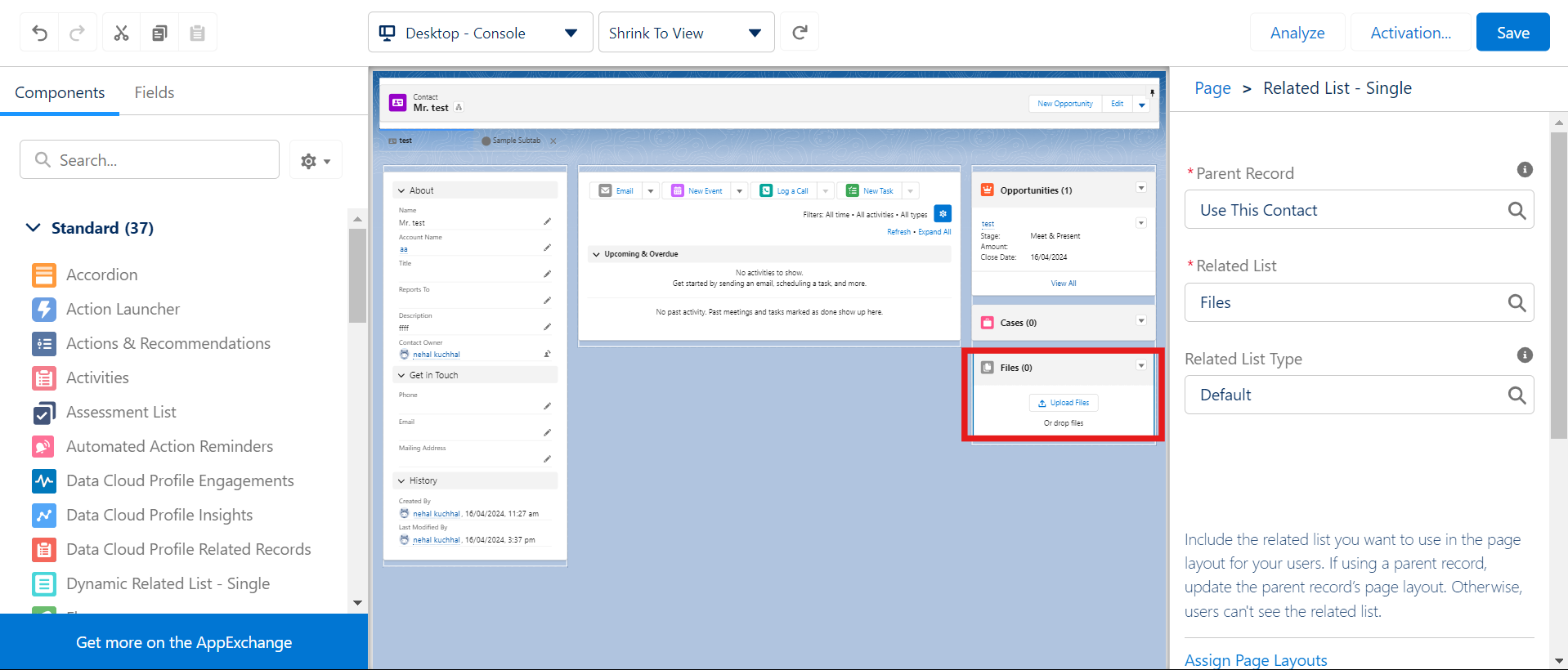Click the search icon in Related List field
The image size is (1568, 670).
1516,303
